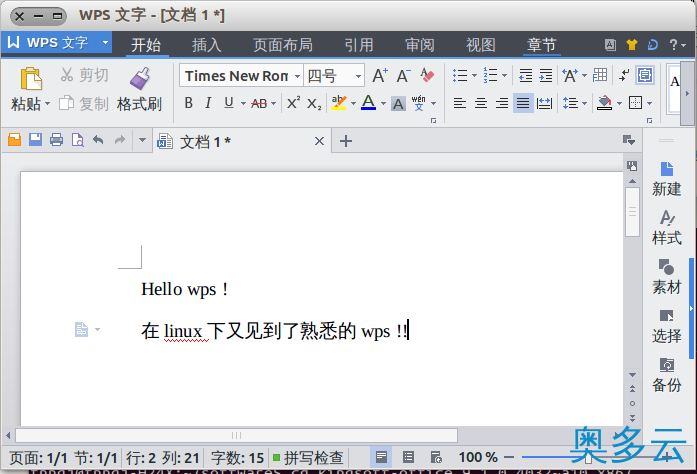
Task: Open the 素材 materials sidebar panel
Action: [x=667, y=277]
